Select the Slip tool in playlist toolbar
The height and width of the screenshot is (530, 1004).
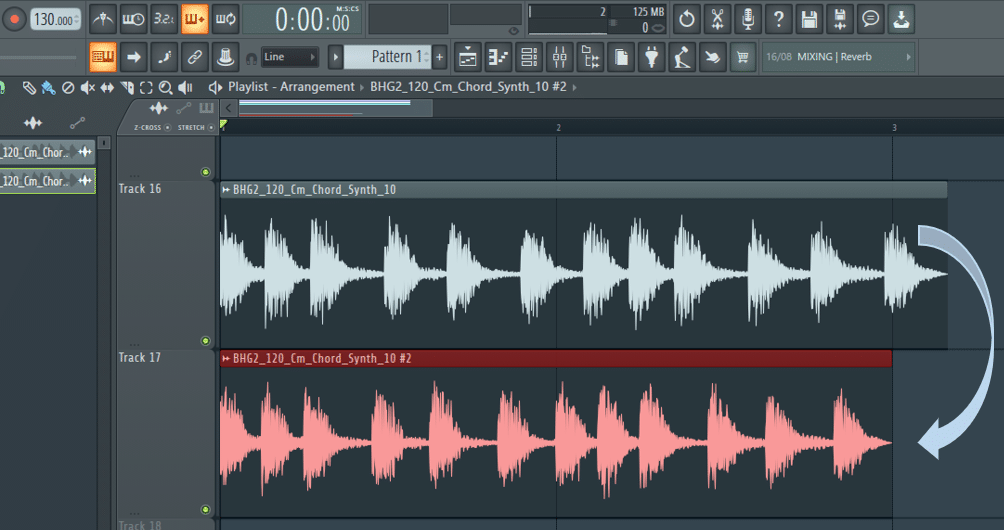pyautogui.click(x=107, y=88)
